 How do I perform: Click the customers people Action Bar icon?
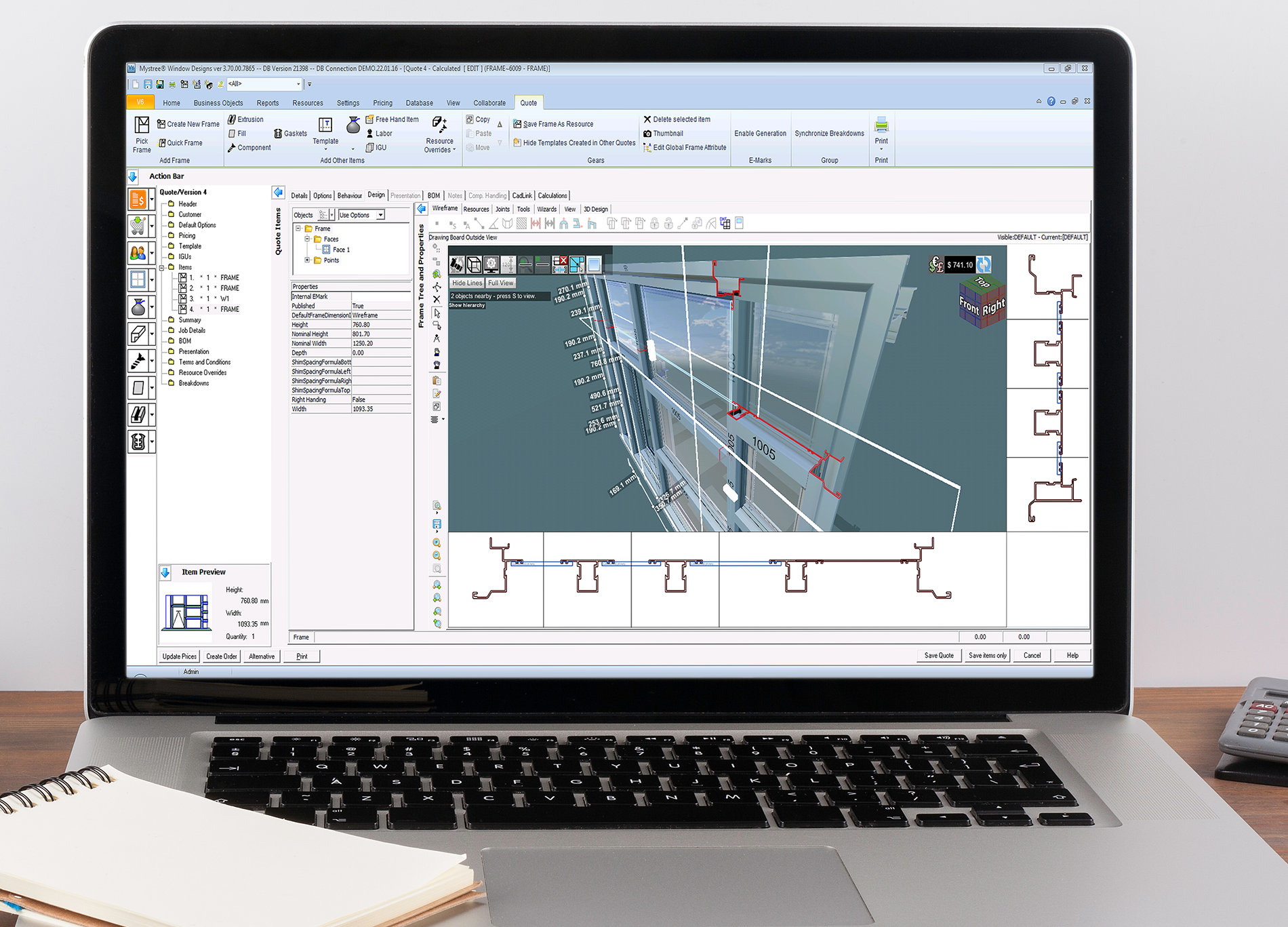click(x=138, y=253)
